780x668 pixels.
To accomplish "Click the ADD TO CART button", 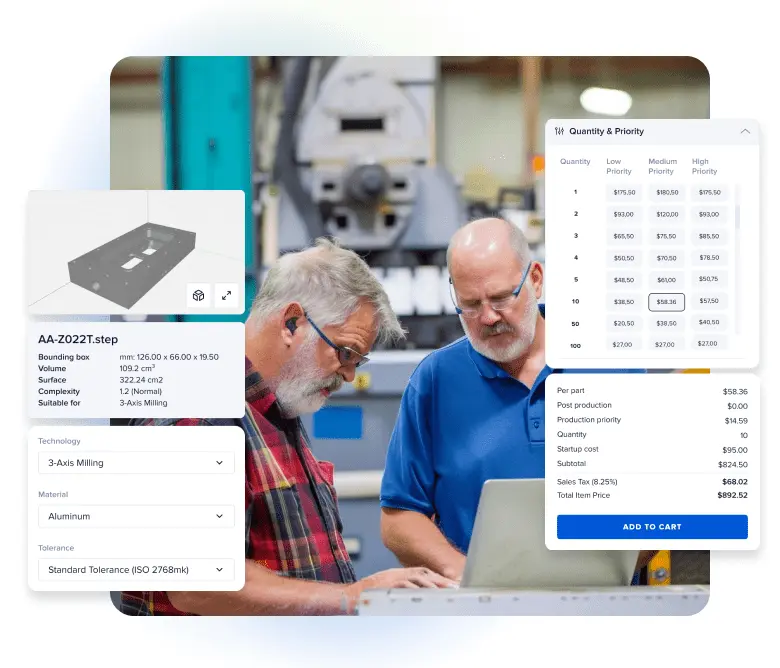I will (652, 527).
